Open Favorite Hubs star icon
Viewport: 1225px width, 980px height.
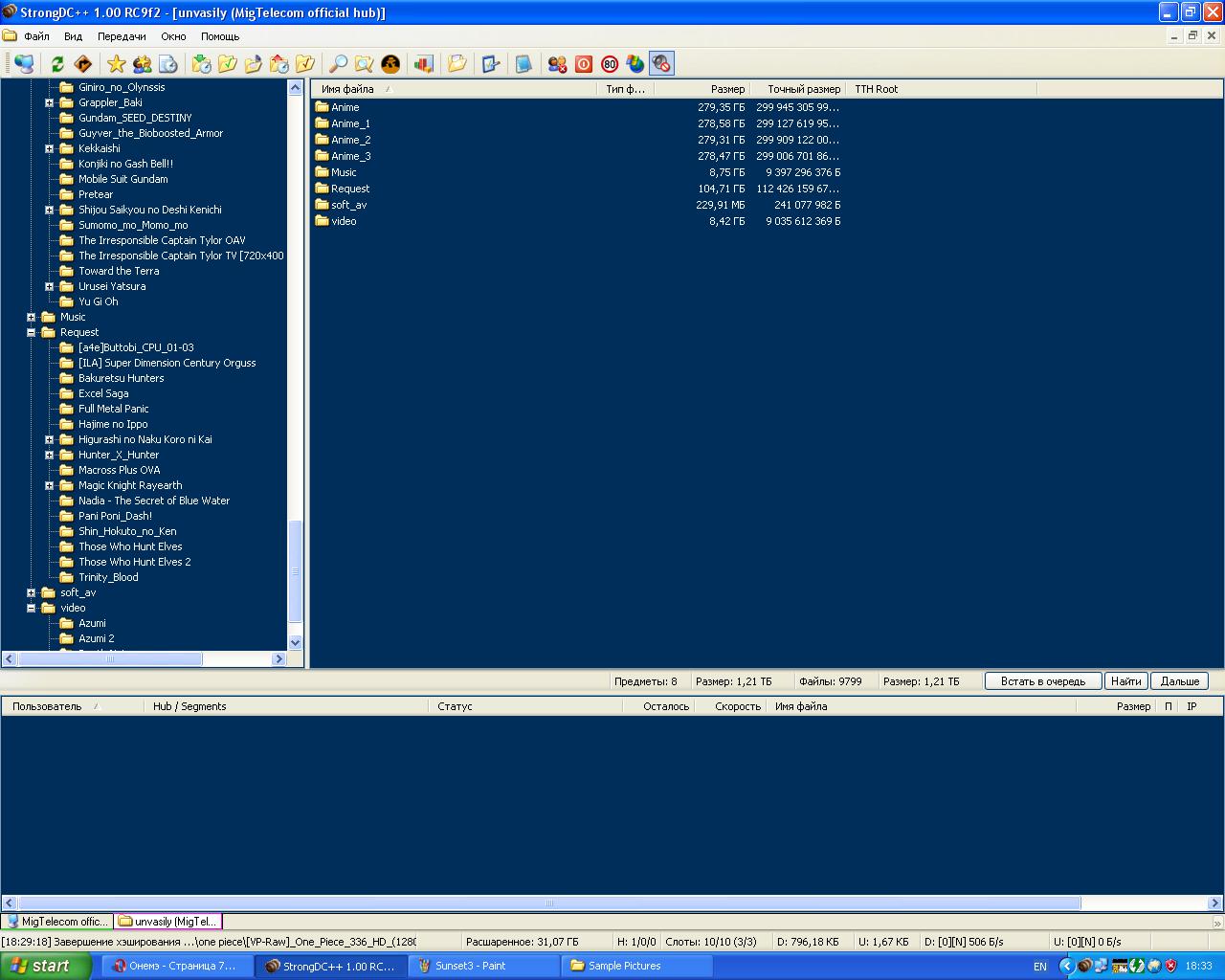116,64
